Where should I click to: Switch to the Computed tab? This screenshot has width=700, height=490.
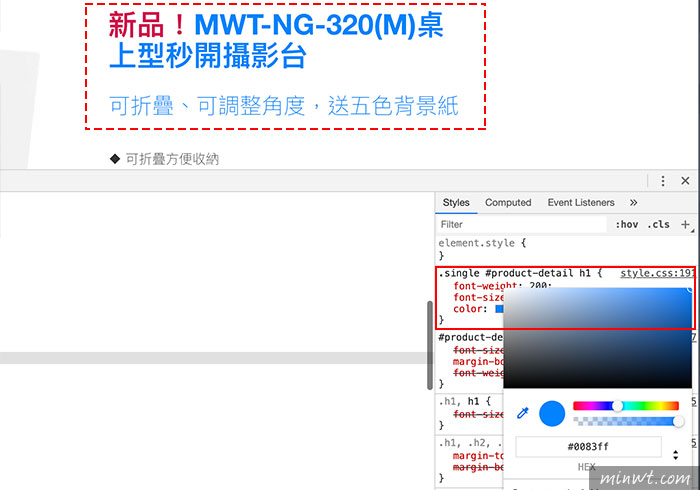click(x=508, y=203)
